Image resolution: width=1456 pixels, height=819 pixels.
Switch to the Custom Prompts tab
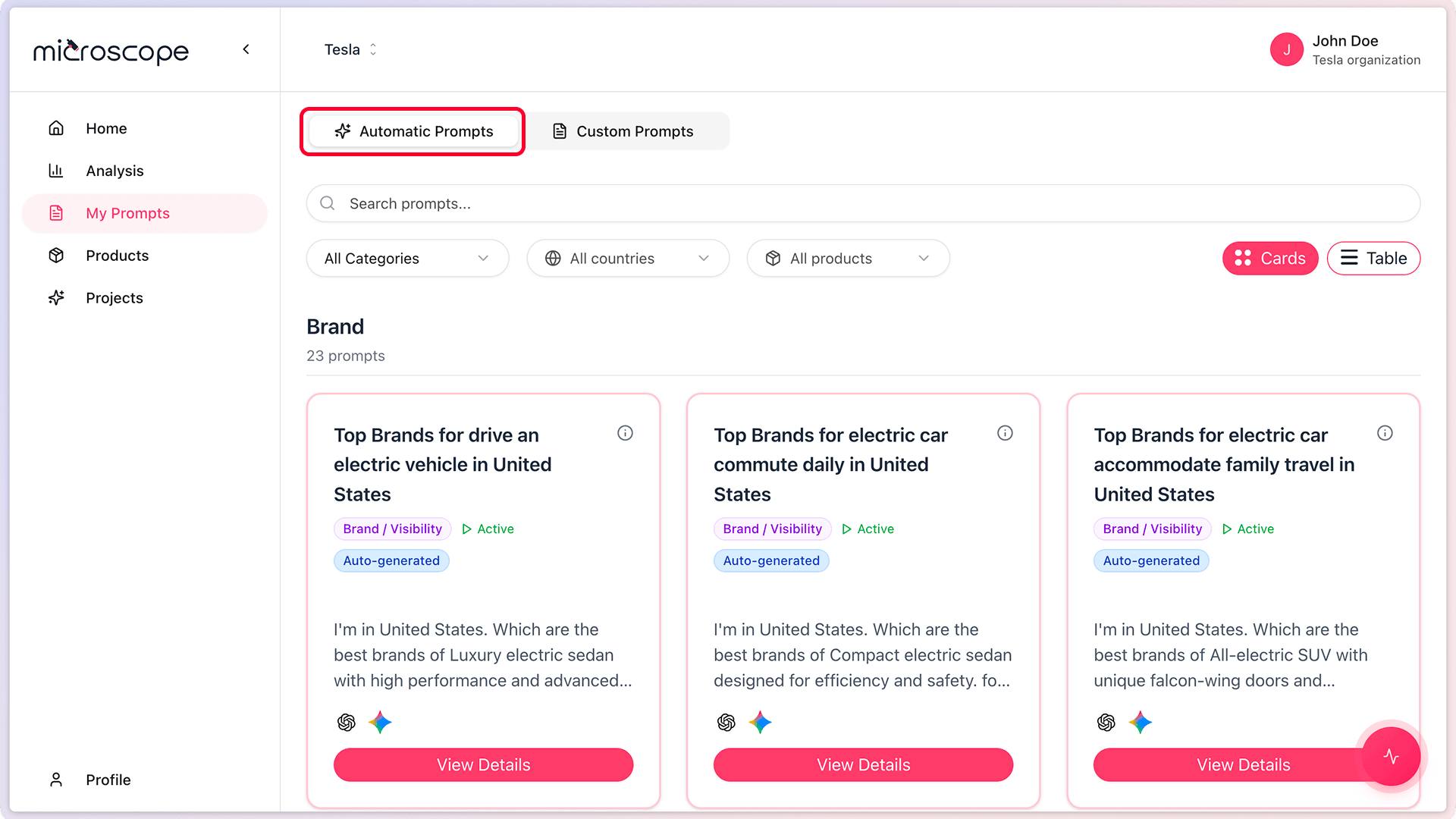tap(623, 131)
